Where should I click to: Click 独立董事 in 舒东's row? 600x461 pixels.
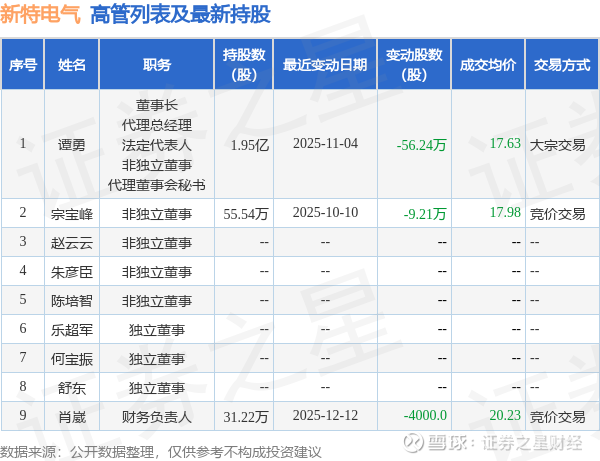pos(157,388)
